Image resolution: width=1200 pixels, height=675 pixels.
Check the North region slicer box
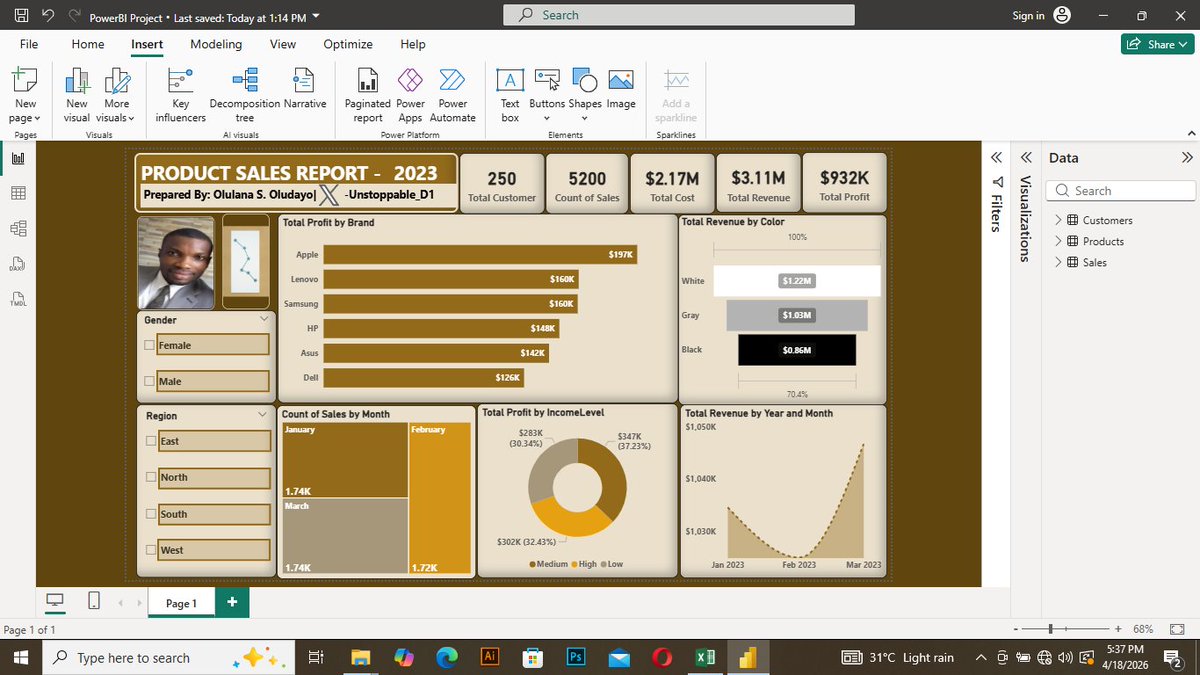[x=150, y=477]
